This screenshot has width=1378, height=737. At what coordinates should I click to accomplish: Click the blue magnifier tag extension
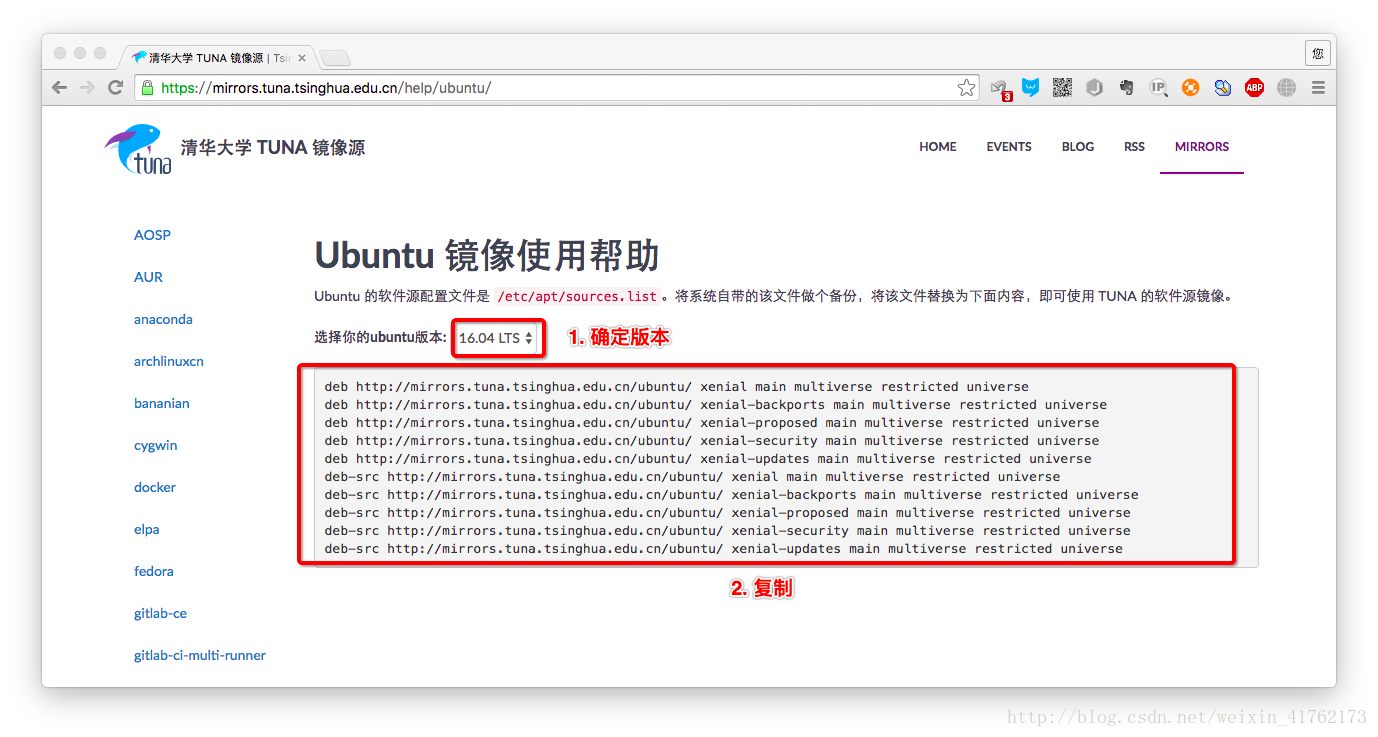tap(1222, 88)
